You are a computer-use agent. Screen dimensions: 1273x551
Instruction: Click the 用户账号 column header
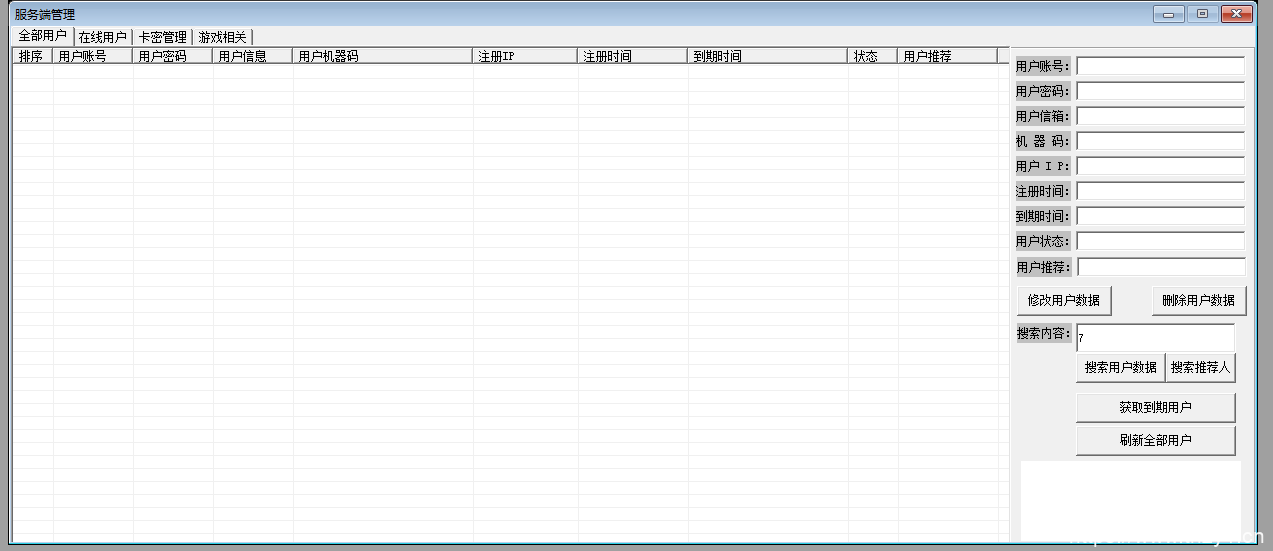93,56
